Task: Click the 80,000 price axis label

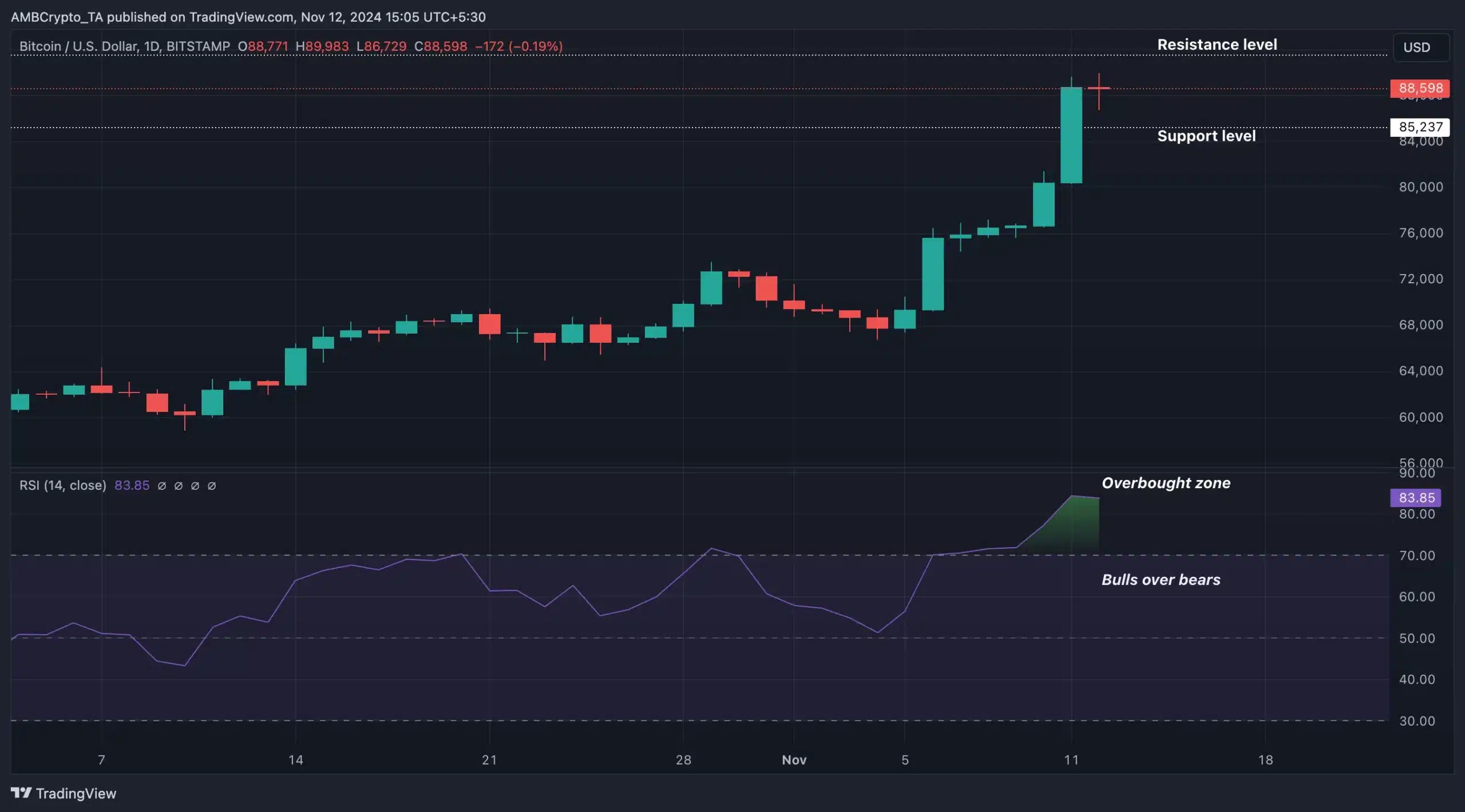Action: [x=1420, y=187]
